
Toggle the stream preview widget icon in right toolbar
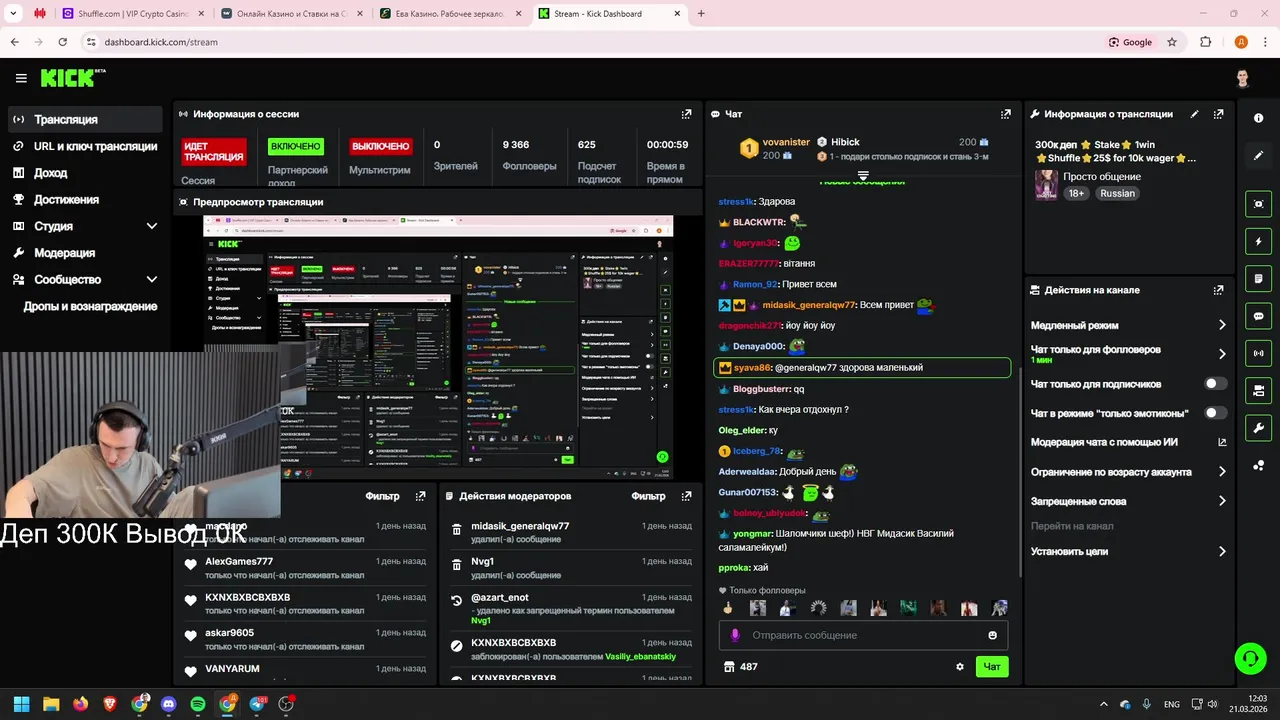point(1258,204)
